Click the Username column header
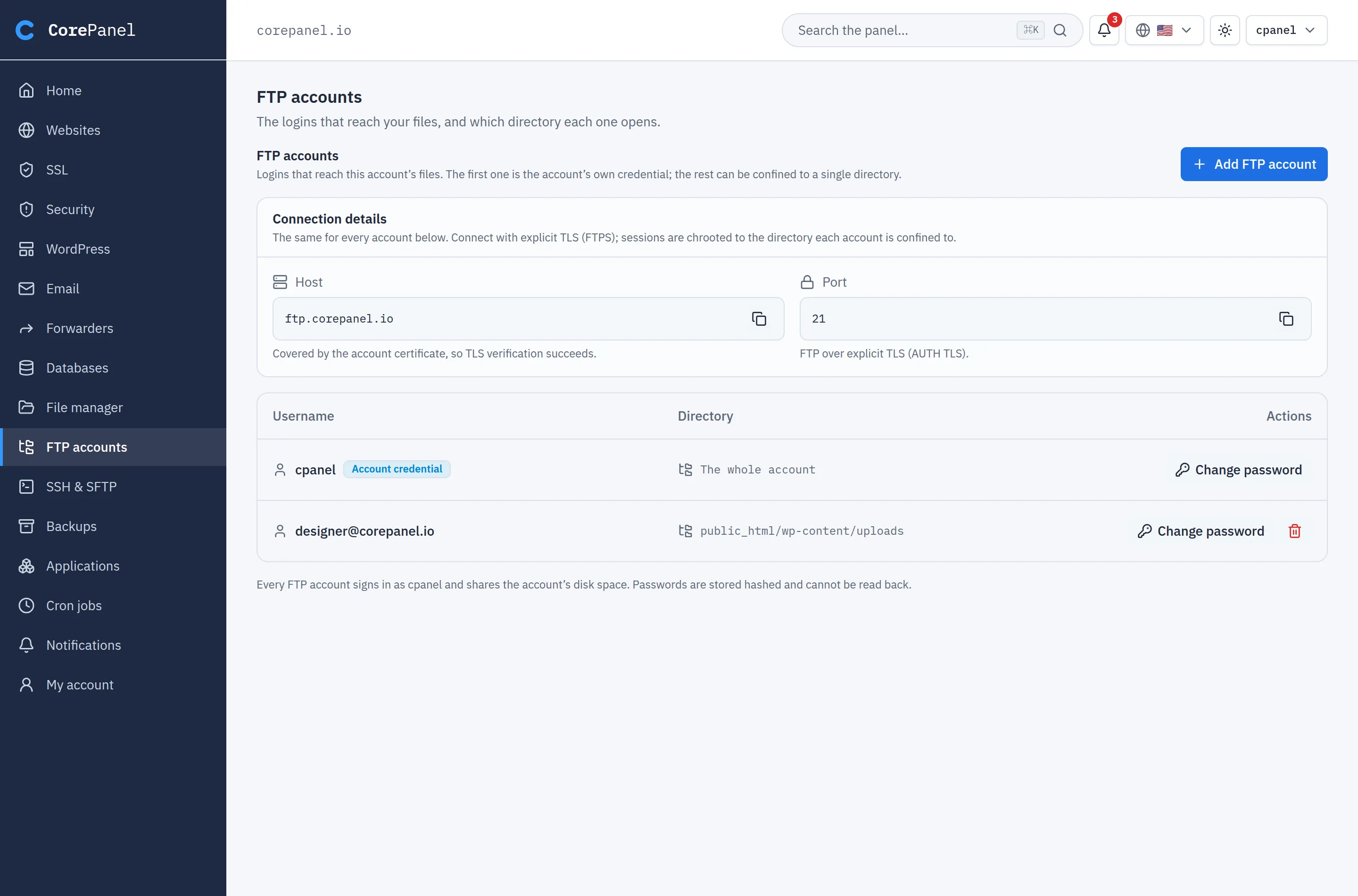 [x=303, y=416]
